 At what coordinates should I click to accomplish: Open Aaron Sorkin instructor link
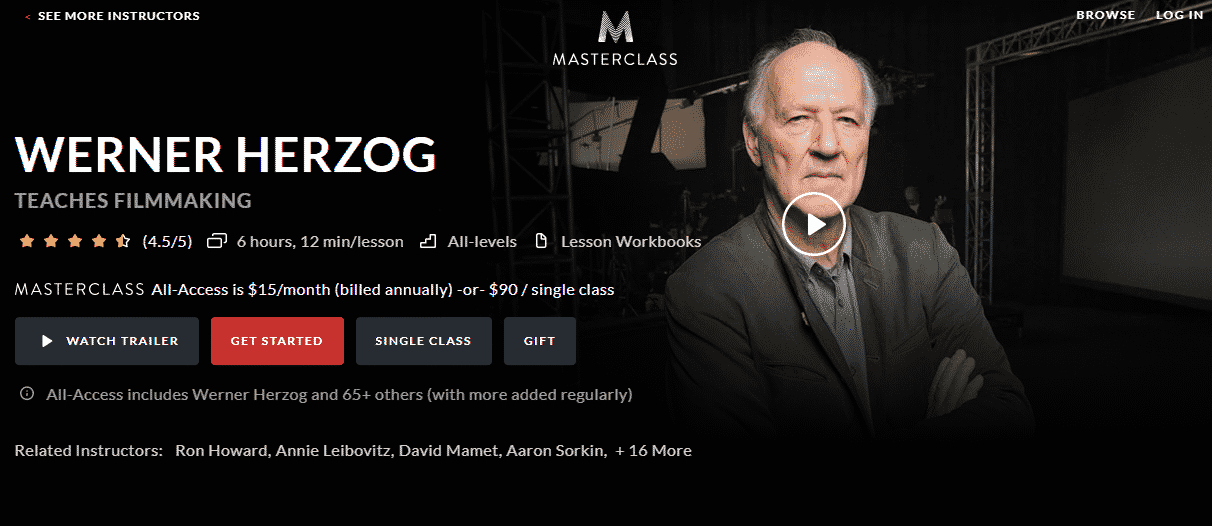pyautogui.click(x=556, y=451)
